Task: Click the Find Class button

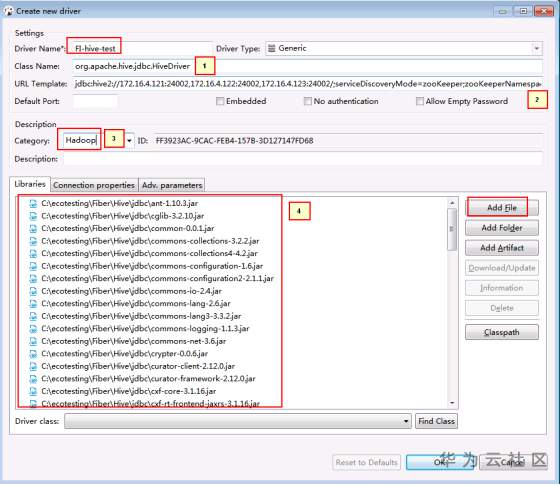Action: pyautogui.click(x=436, y=421)
